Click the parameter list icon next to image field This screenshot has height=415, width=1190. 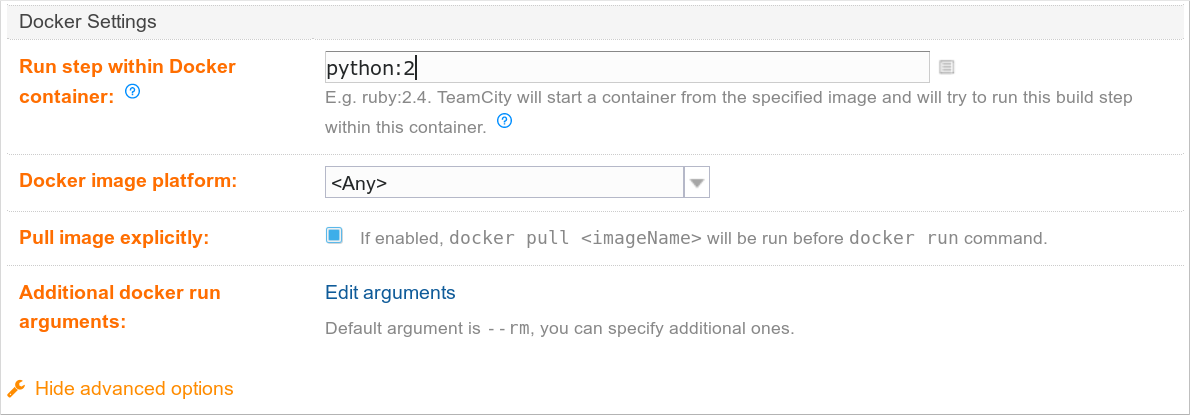tap(946, 68)
